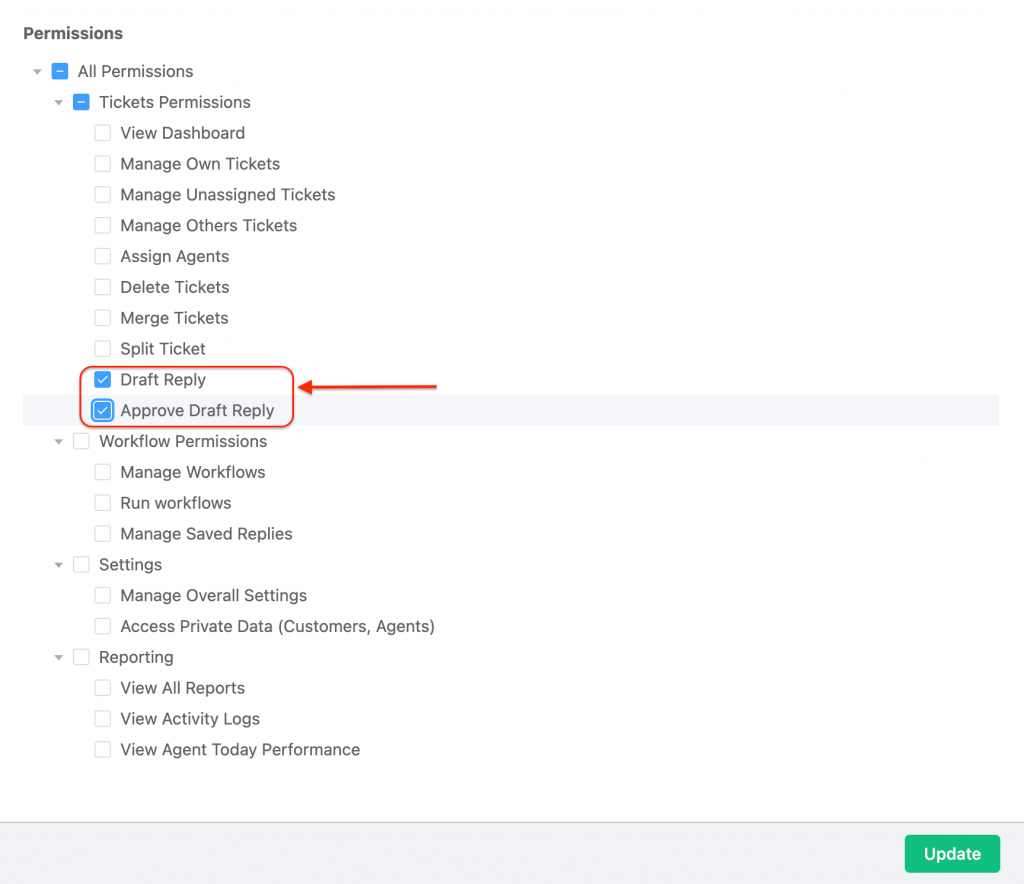Viewport: 1024px width, 884px height.
Task: Click the "View All Reports" label
Action: tap(182, 687)
